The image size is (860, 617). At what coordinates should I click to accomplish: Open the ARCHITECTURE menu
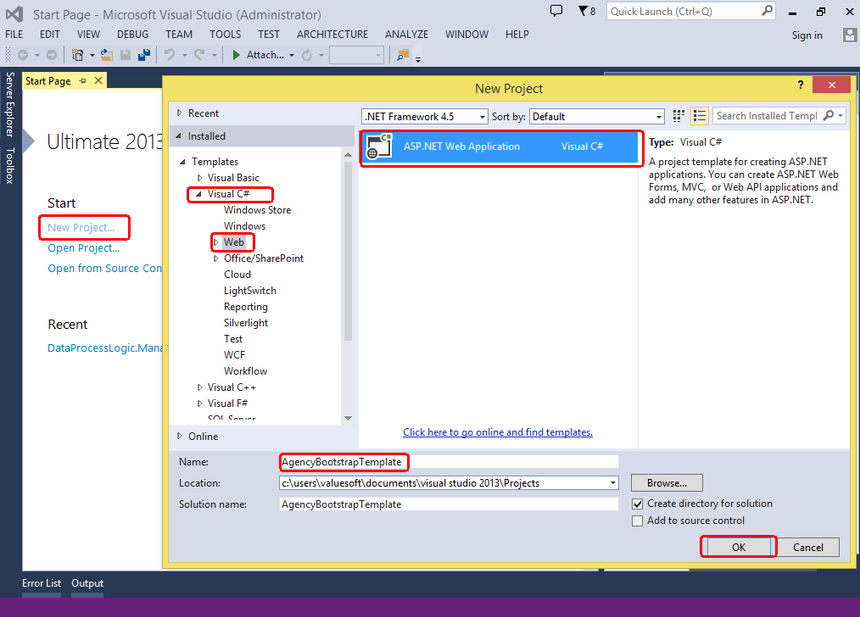pyautogui.click(x=331, y=34)
